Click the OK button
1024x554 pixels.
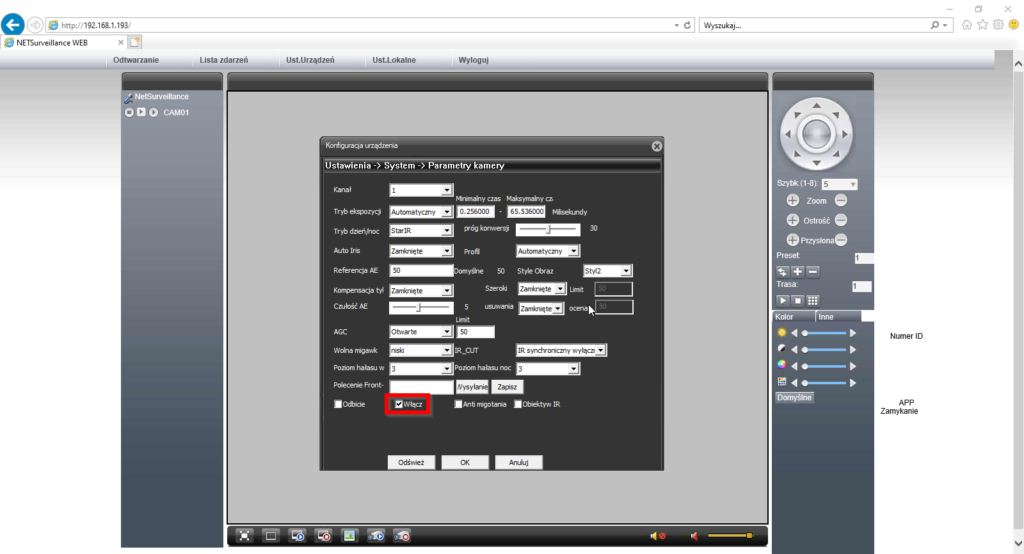[x=464, y=463]
